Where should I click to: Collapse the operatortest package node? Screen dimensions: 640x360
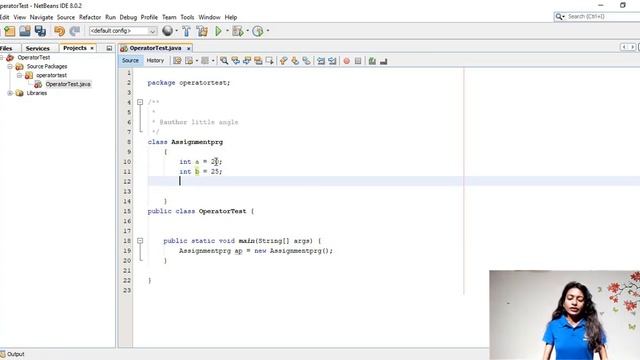tap(19, 76)
